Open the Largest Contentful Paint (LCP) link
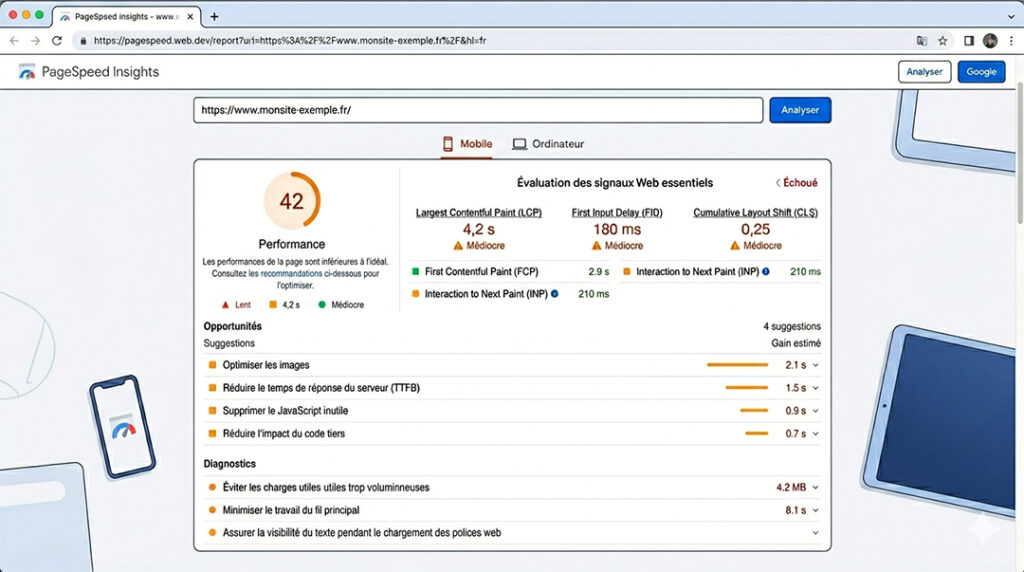 pyautogui.click(x=478, y=213)
